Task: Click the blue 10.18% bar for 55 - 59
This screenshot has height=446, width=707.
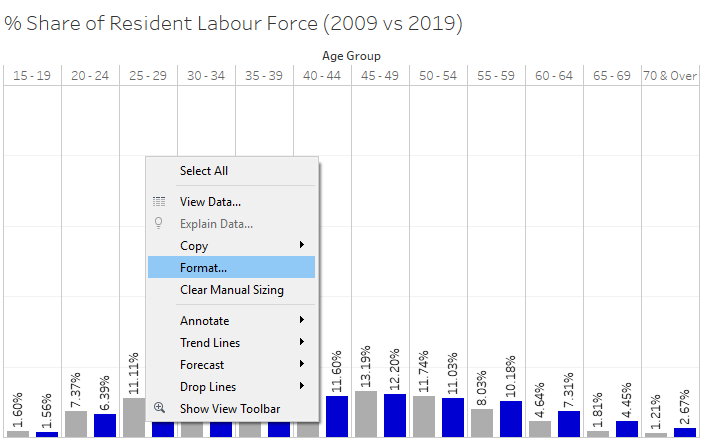Action: (x=511, y=418)
